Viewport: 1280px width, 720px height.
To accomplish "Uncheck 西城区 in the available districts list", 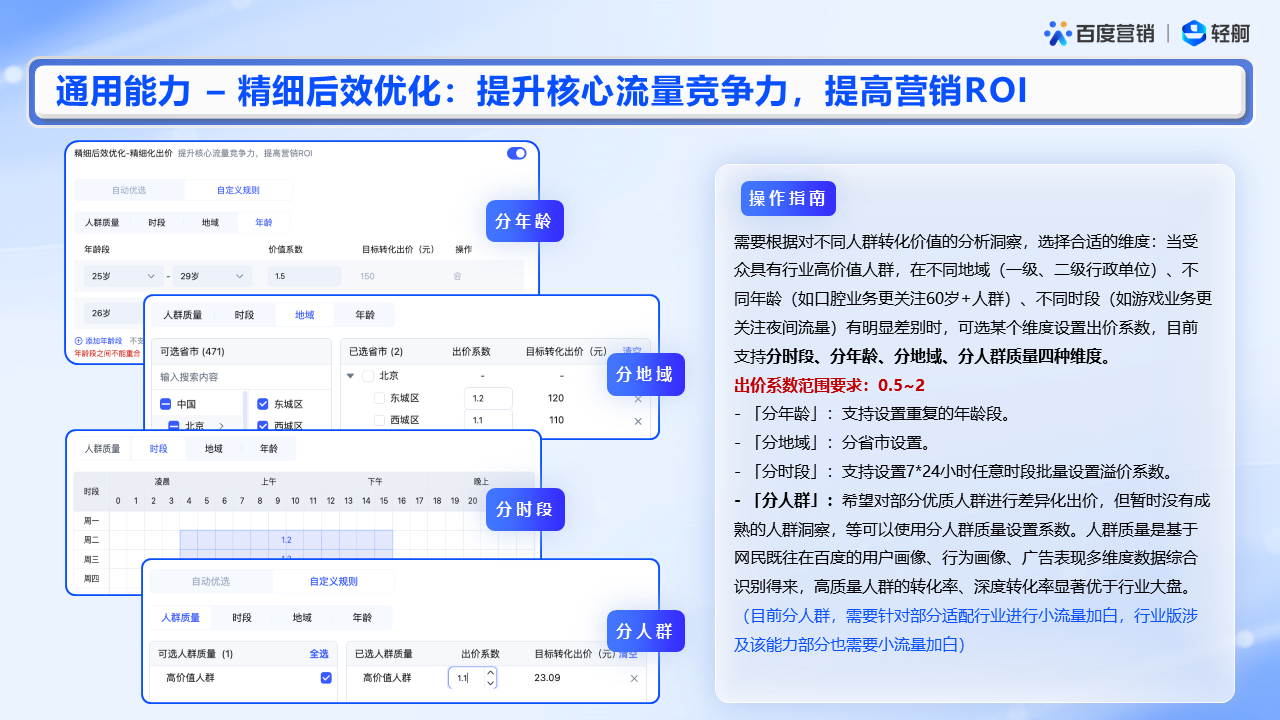I will coord(263,425).
